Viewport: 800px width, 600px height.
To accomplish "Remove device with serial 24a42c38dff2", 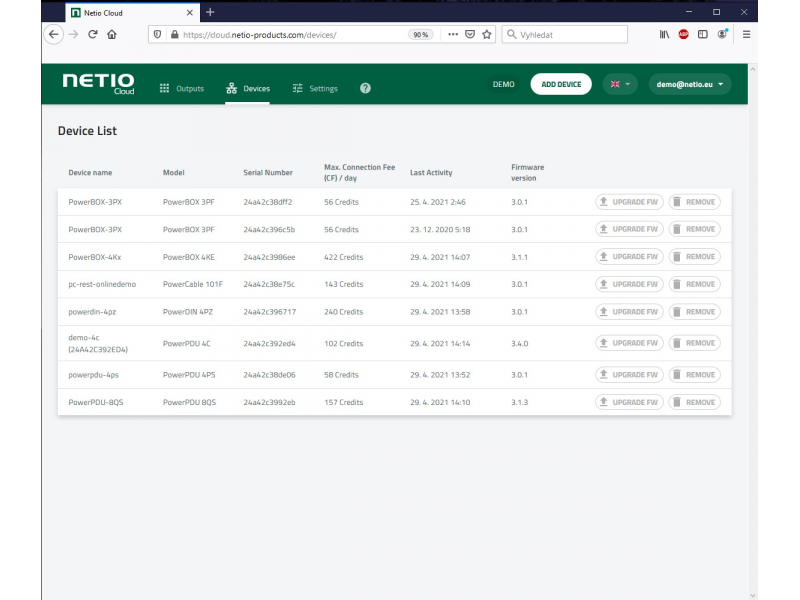I will [694, 202].
